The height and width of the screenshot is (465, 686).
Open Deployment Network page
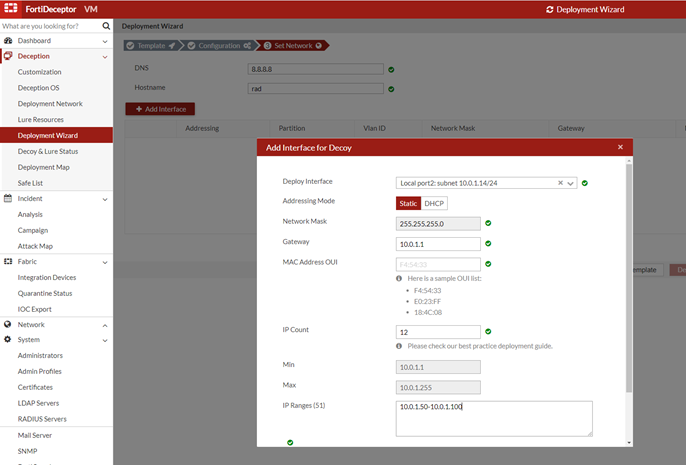point(50,104)
